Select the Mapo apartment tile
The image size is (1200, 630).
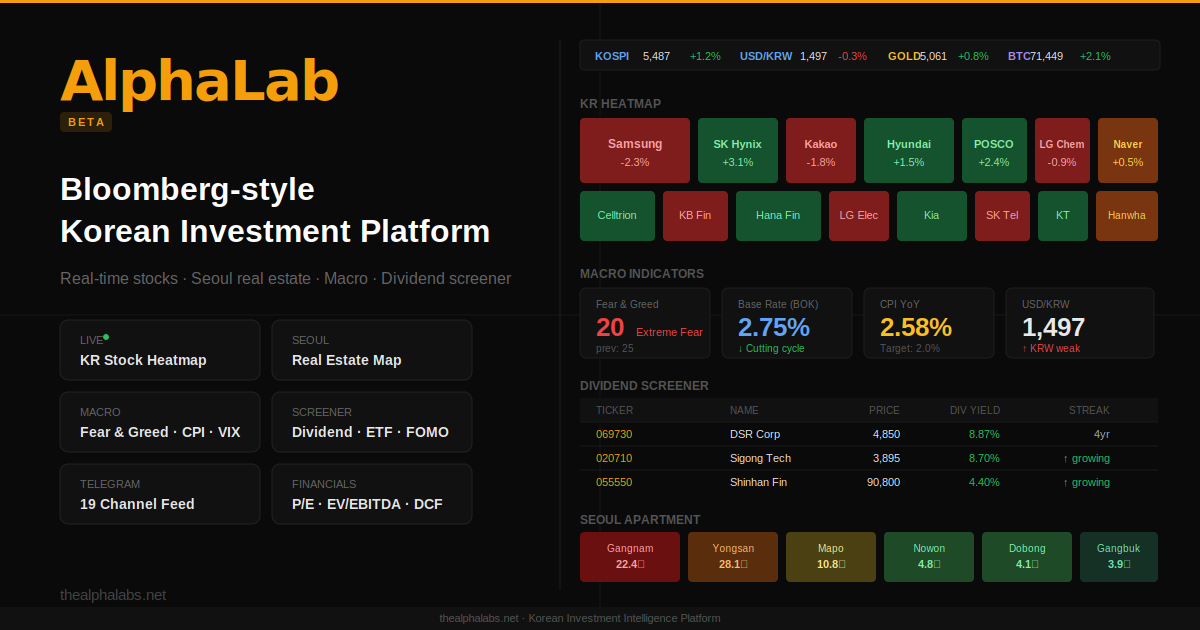(x=831, y=557)
